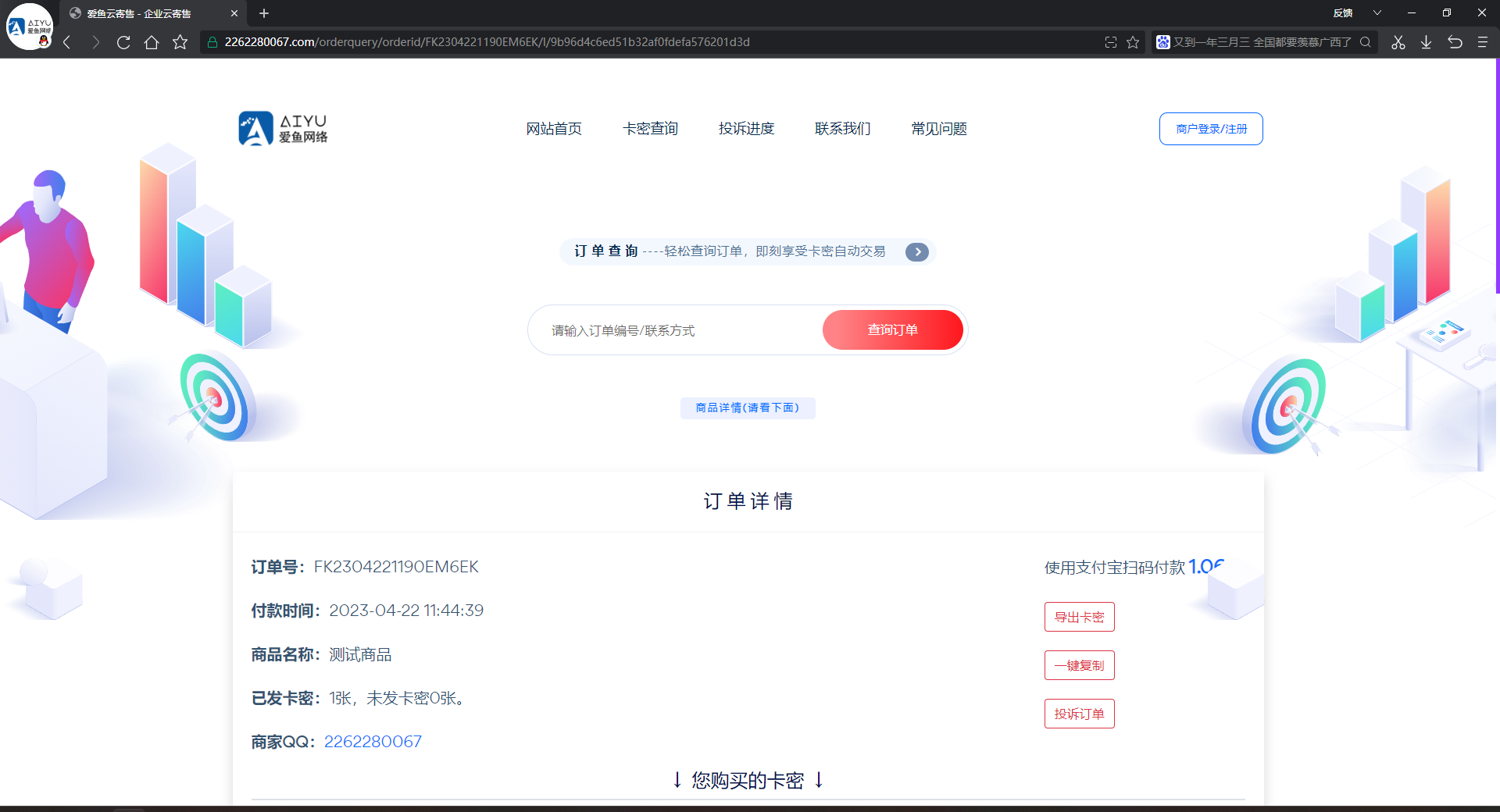Click the red 查询订单 button
This screenshot has width=1500, height=812.
(x=893, y=329)
